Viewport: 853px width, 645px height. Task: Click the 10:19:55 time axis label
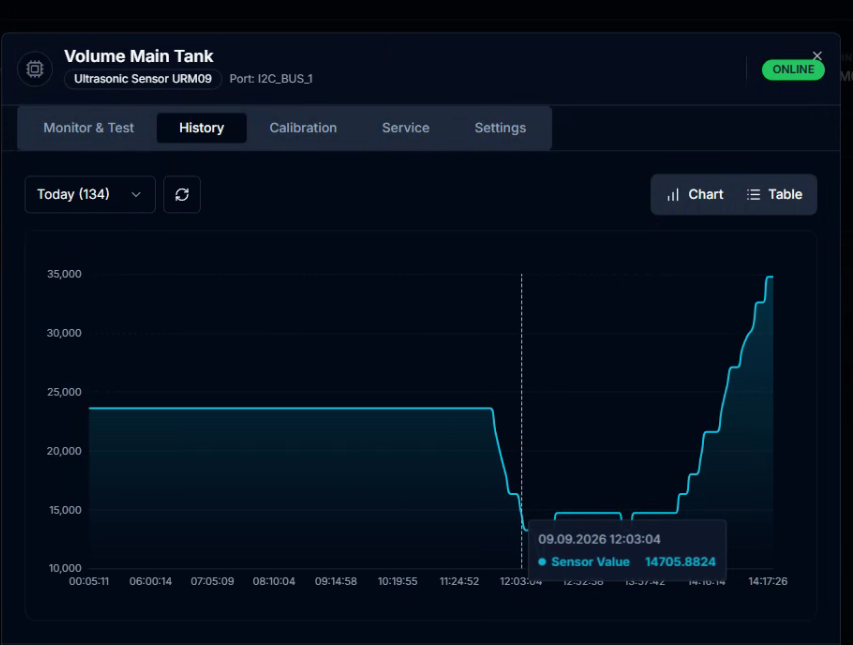[x=398, y=581]
